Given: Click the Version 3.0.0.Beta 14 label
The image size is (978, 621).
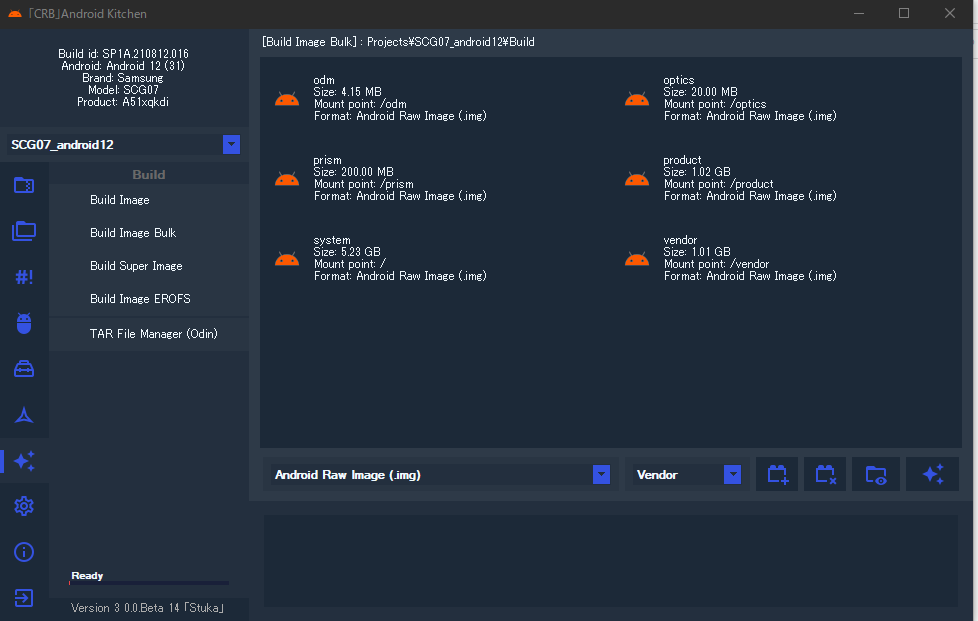Looking at the screenshot, I should click(147, 608).
